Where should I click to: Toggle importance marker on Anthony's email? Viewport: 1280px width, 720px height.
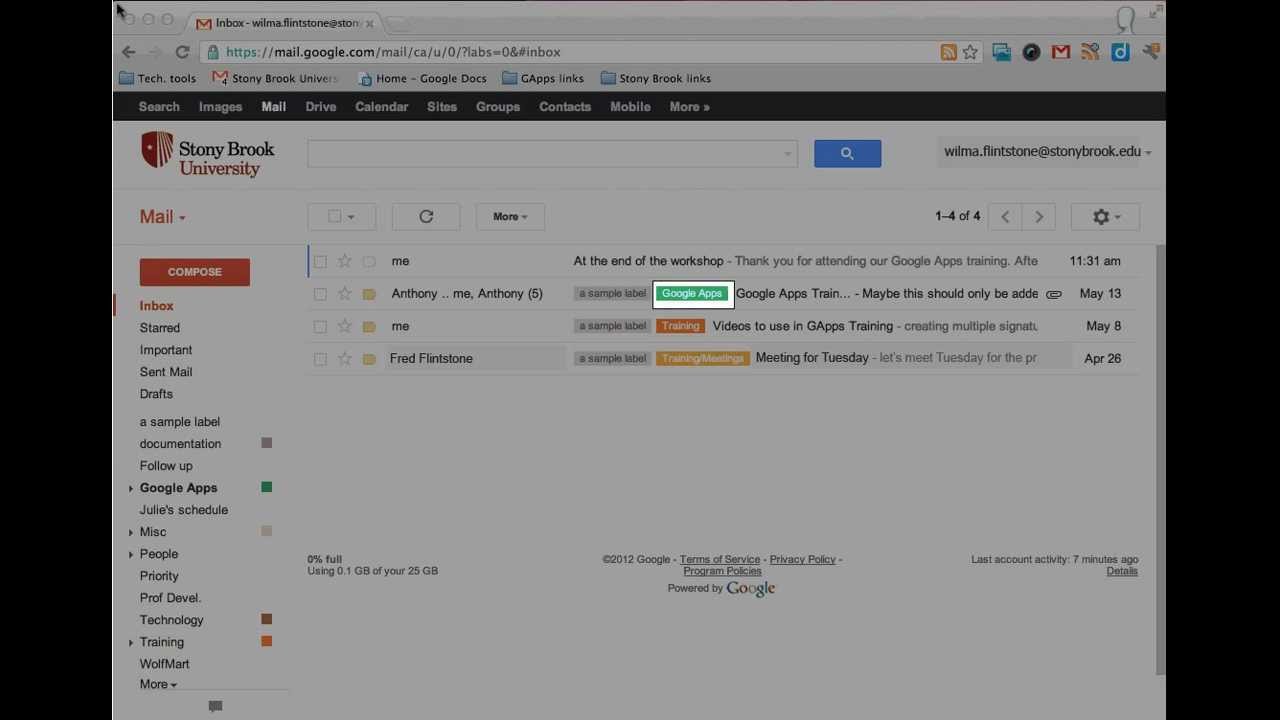click(x=369, y=294)
